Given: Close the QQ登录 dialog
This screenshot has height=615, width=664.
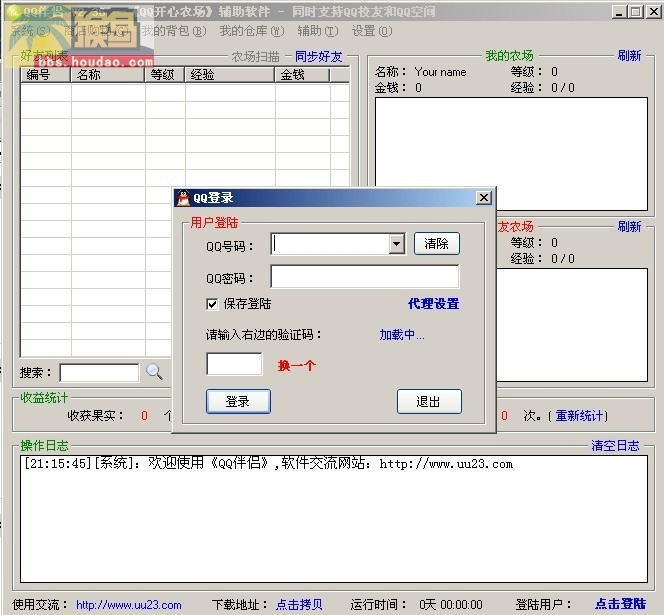Looking at the screenshot, I should [484, 197].
